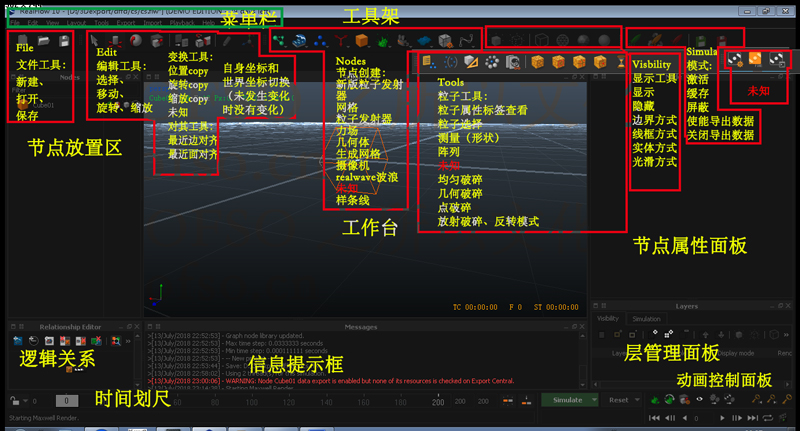Click the Open Scene folder icon
The width and height of the screenshot is (800, 431).
43,42
